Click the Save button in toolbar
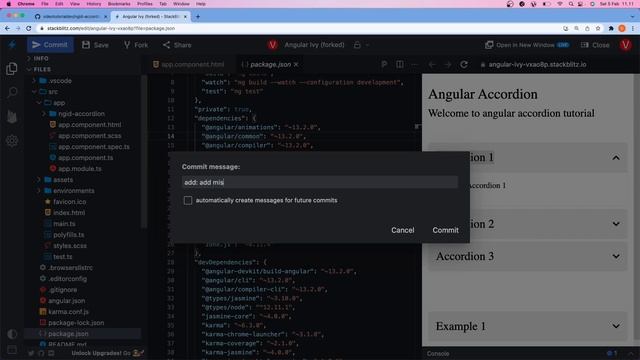The image size is (640, 360). point(96,45)
